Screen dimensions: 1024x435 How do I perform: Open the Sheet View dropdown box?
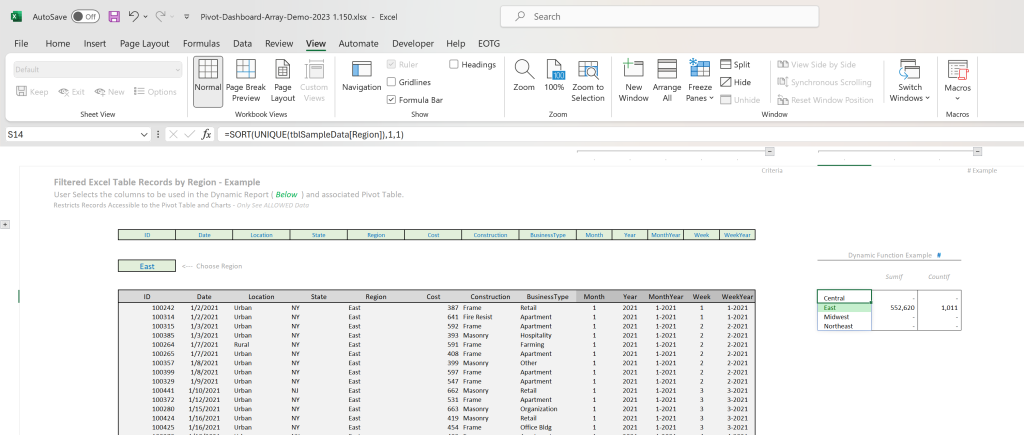coord(98,69)
